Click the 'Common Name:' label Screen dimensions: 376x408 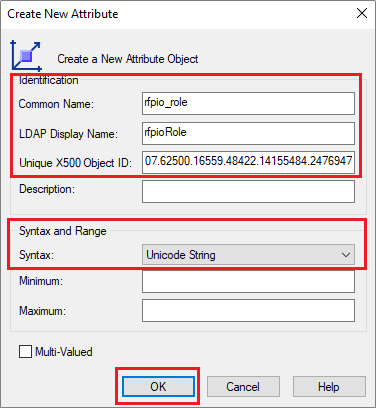(56, 104)
